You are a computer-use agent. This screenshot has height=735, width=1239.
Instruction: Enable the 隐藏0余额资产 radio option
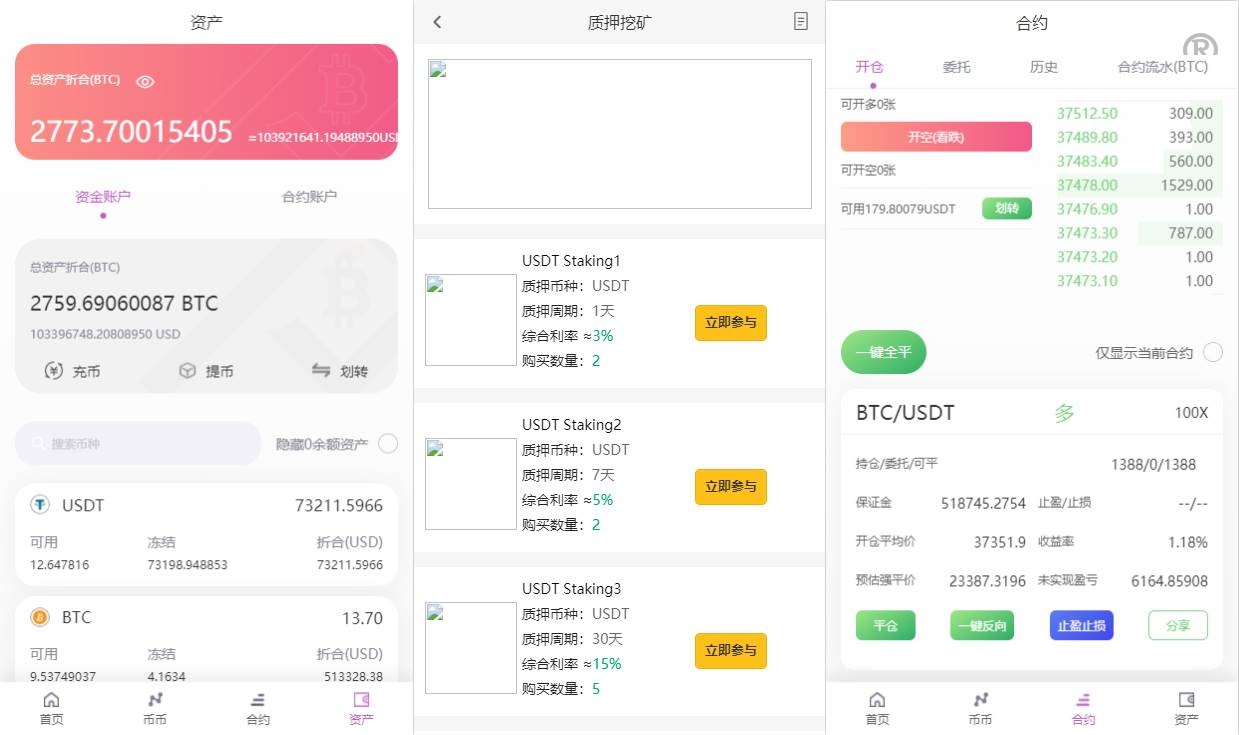click(388, 444)
